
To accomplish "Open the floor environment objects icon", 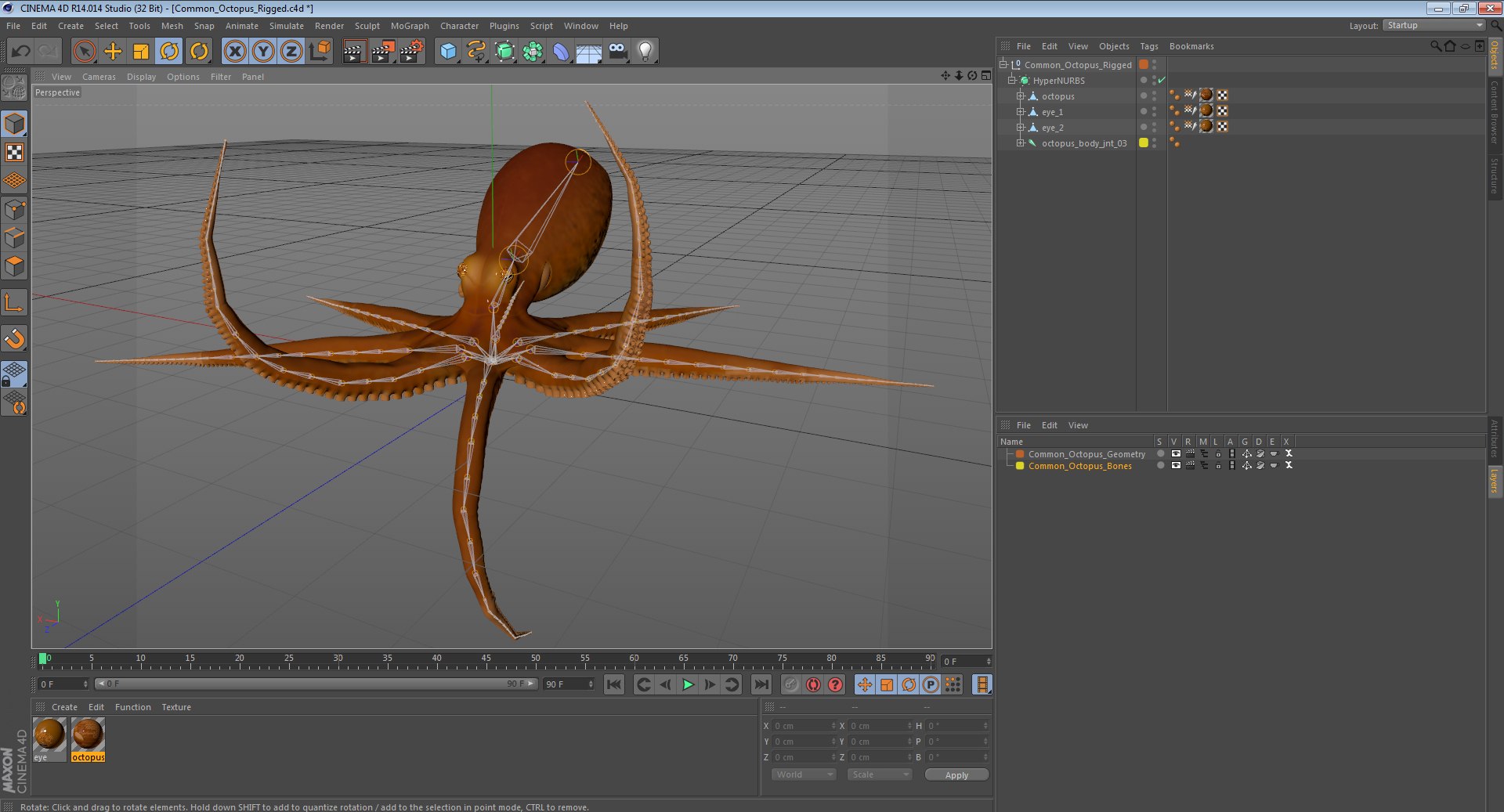I will tap(589, 52).
